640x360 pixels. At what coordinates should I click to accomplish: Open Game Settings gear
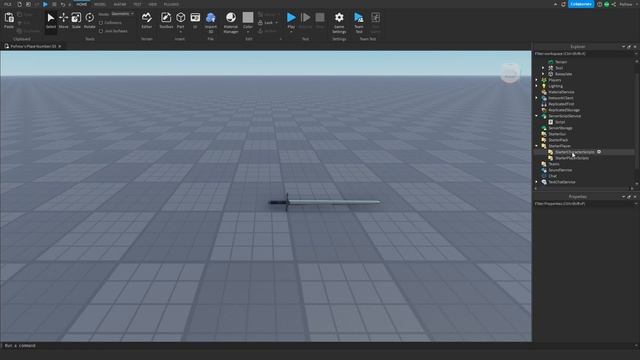point(339,22)
